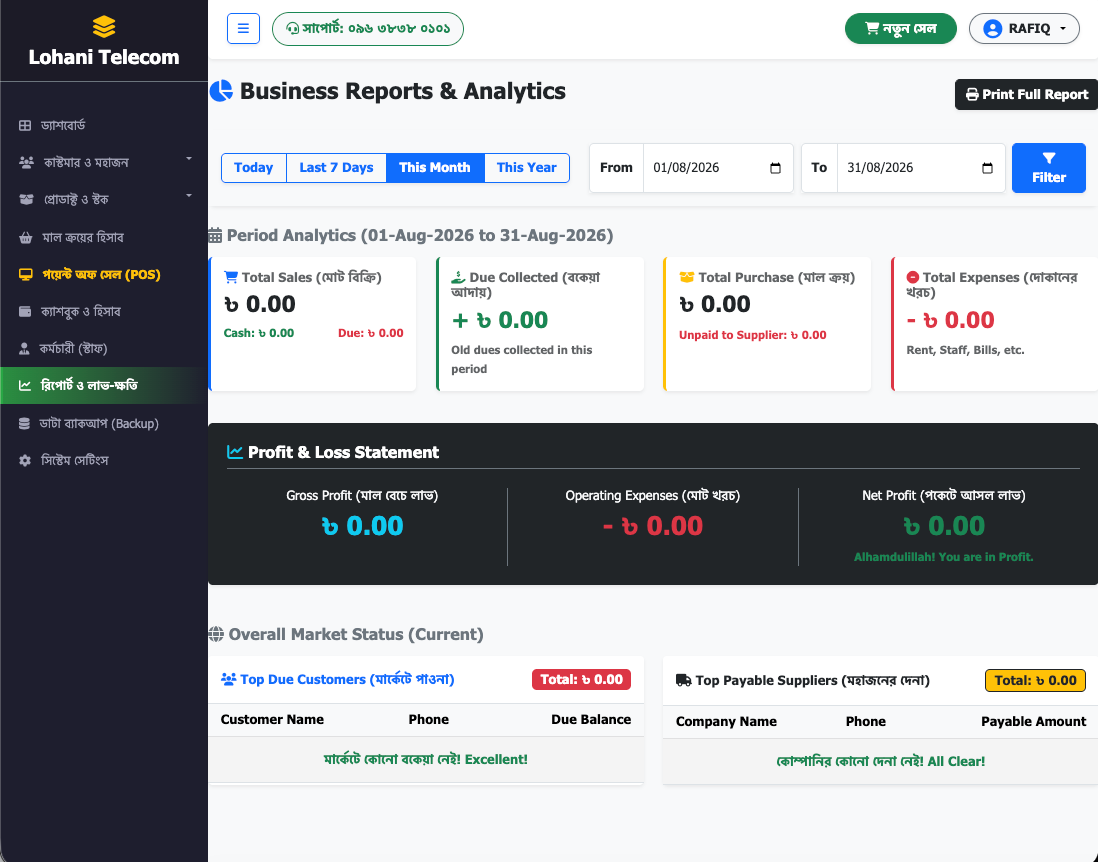
Task: Click the red minus icon on Total Expenses
Action: tap(912, 277)
